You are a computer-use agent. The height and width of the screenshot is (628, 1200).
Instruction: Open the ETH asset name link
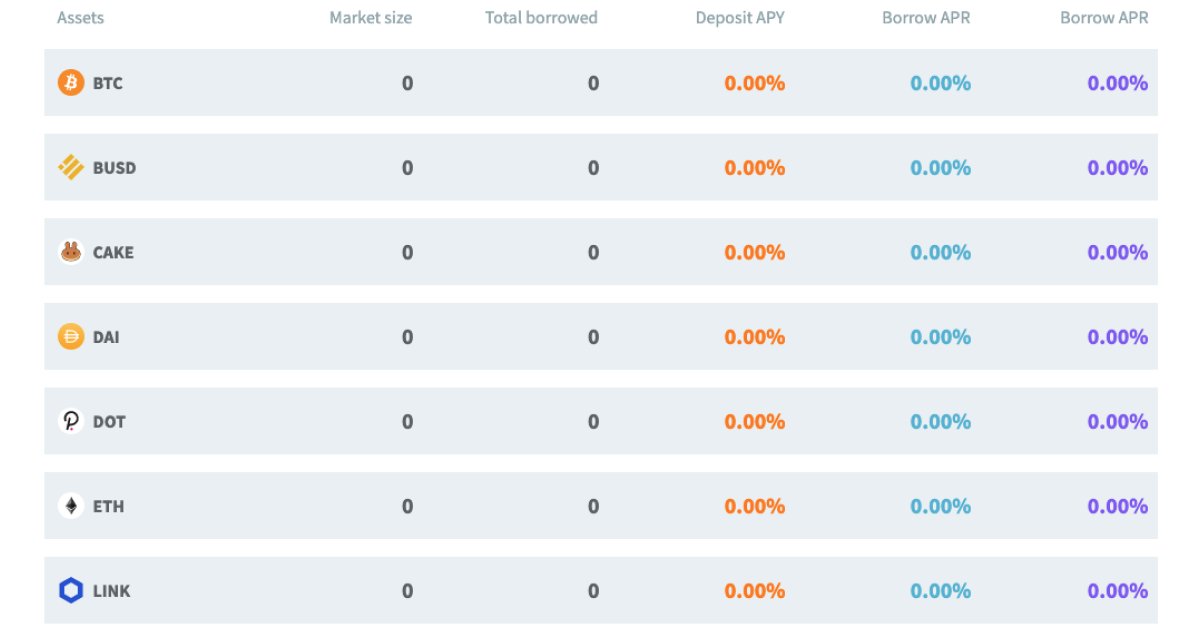click(108, 506)
